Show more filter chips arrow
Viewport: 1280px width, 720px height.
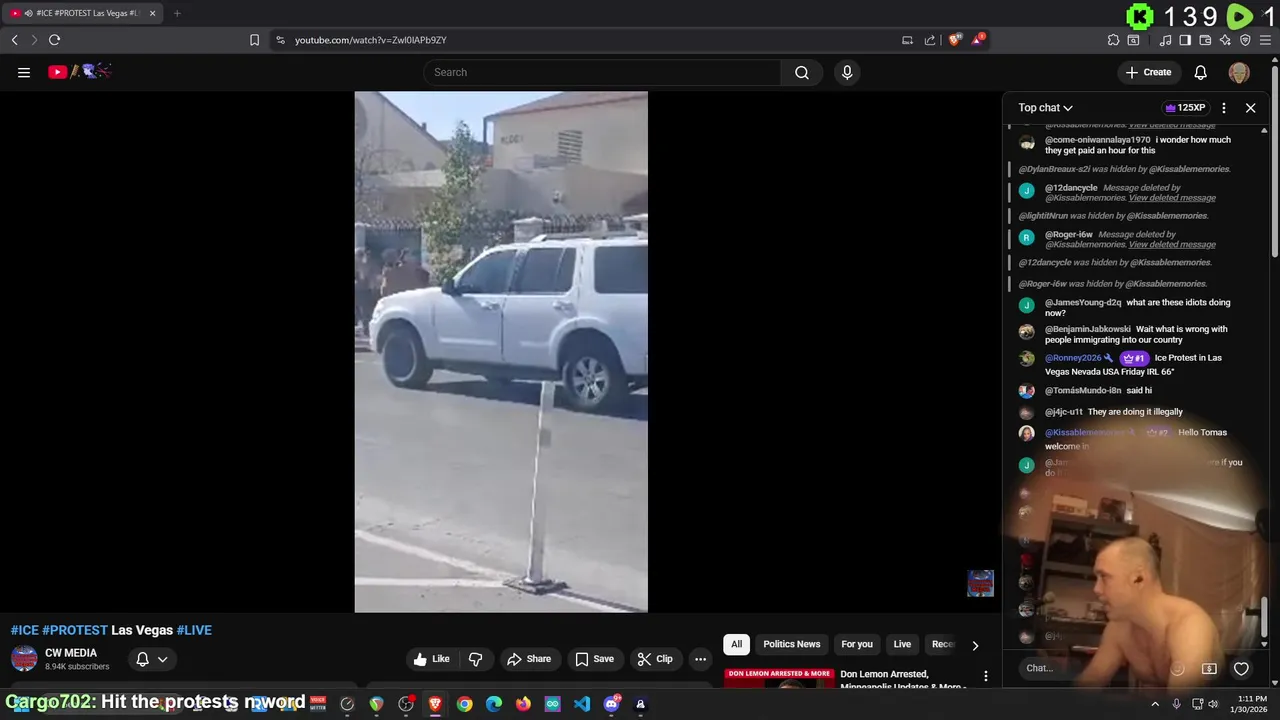coord(975,645)
